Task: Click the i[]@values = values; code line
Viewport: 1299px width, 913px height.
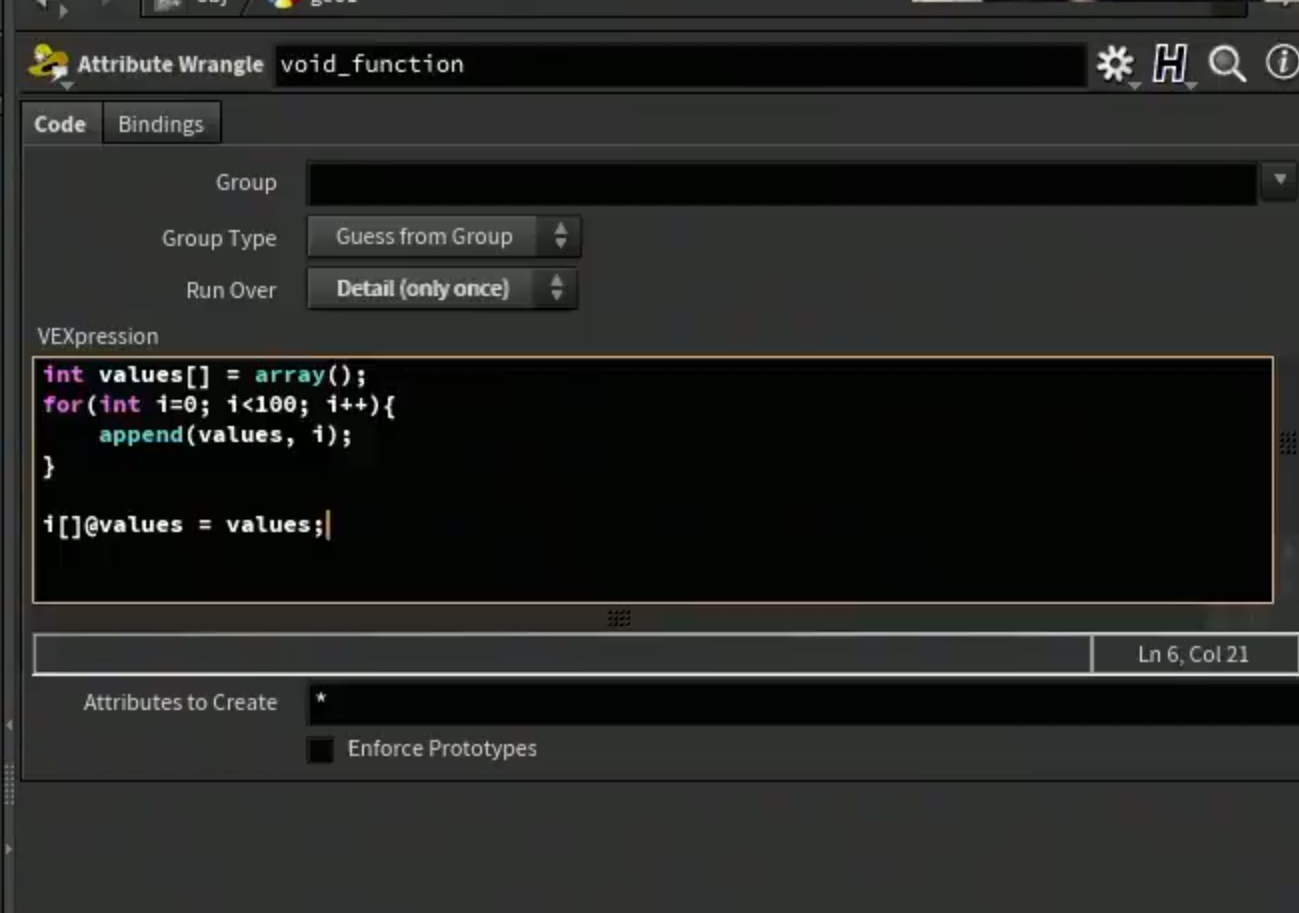Action: click(x=184, y=525)
